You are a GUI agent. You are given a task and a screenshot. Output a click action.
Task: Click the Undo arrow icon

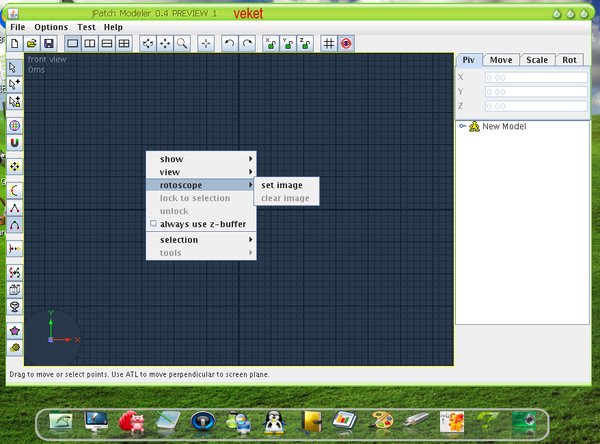[x=230, y=44]
